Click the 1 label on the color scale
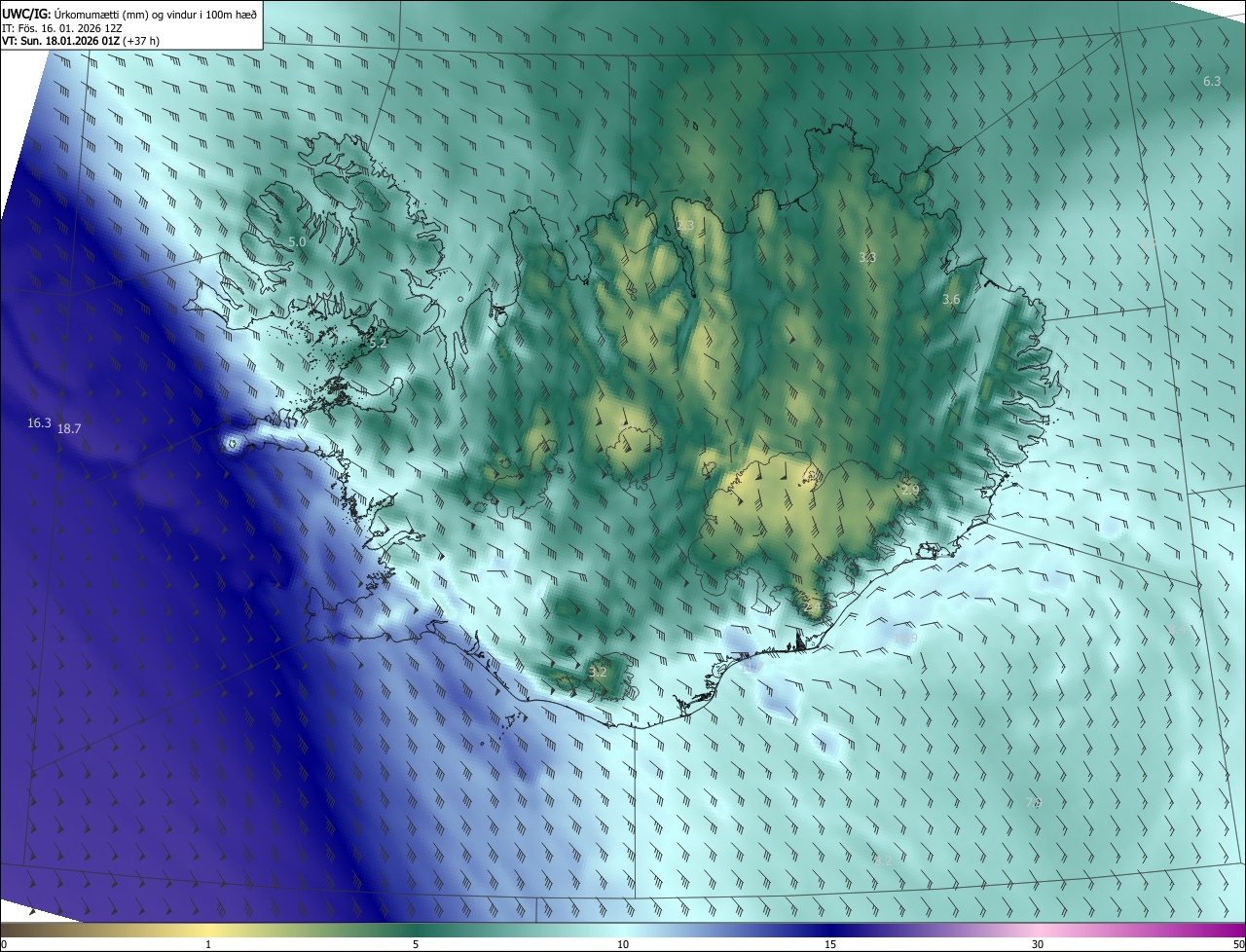The image size is (1246, 952). [x=208, y=945]
